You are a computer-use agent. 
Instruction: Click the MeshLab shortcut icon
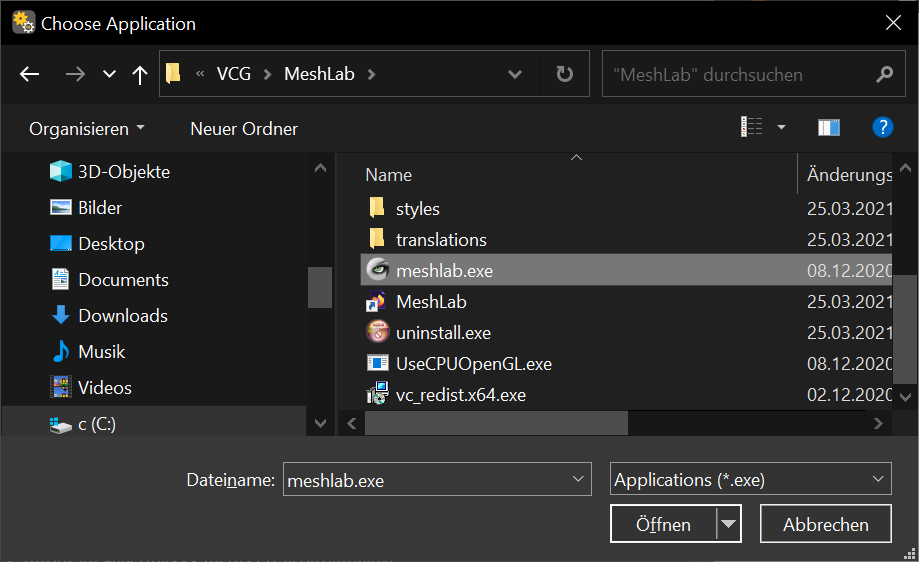376,301
